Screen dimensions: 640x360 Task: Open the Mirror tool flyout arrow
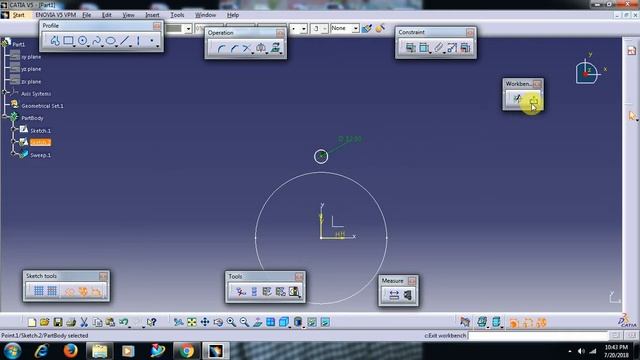(267, 53)
